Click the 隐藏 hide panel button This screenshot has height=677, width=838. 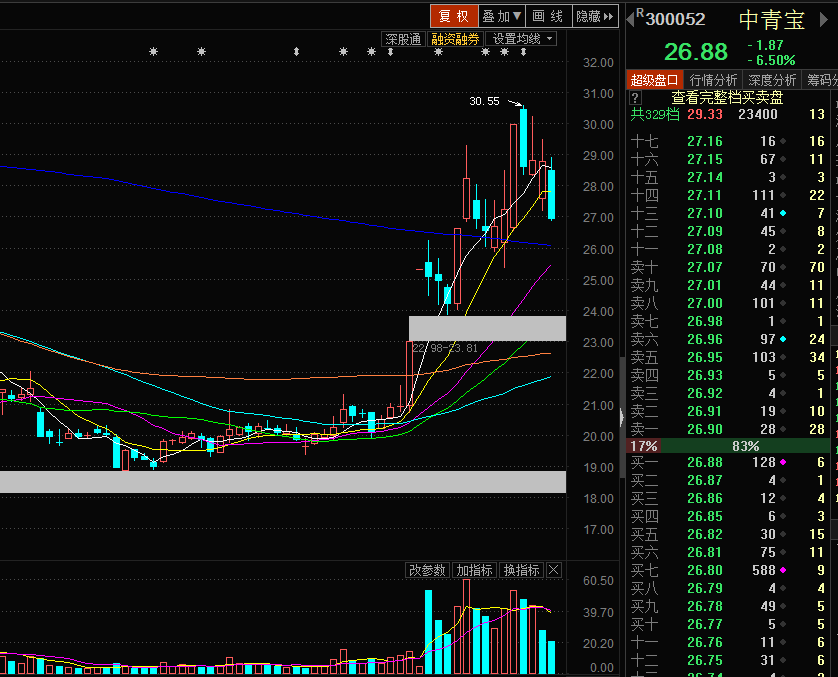coord(595,16)
